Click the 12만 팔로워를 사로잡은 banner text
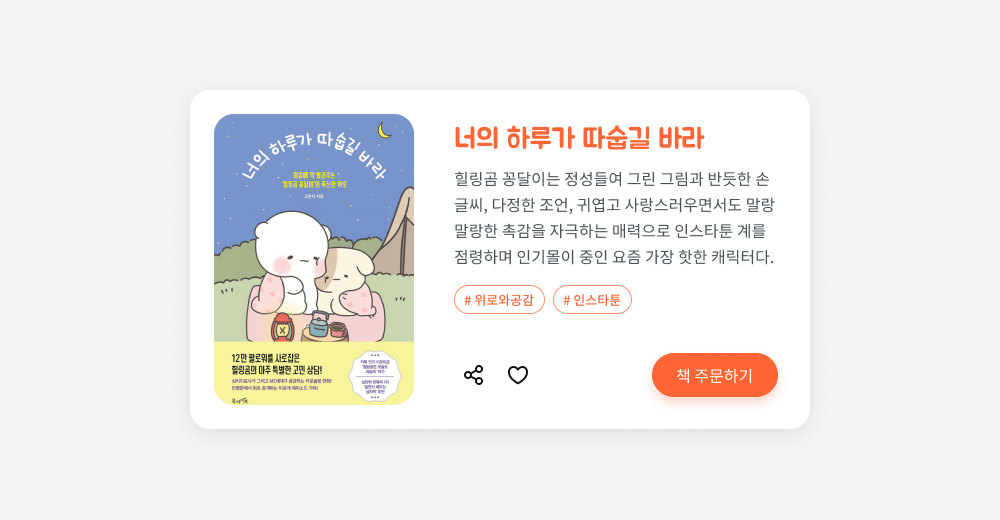Screen dimensions: 1000x520 (265, 358)
